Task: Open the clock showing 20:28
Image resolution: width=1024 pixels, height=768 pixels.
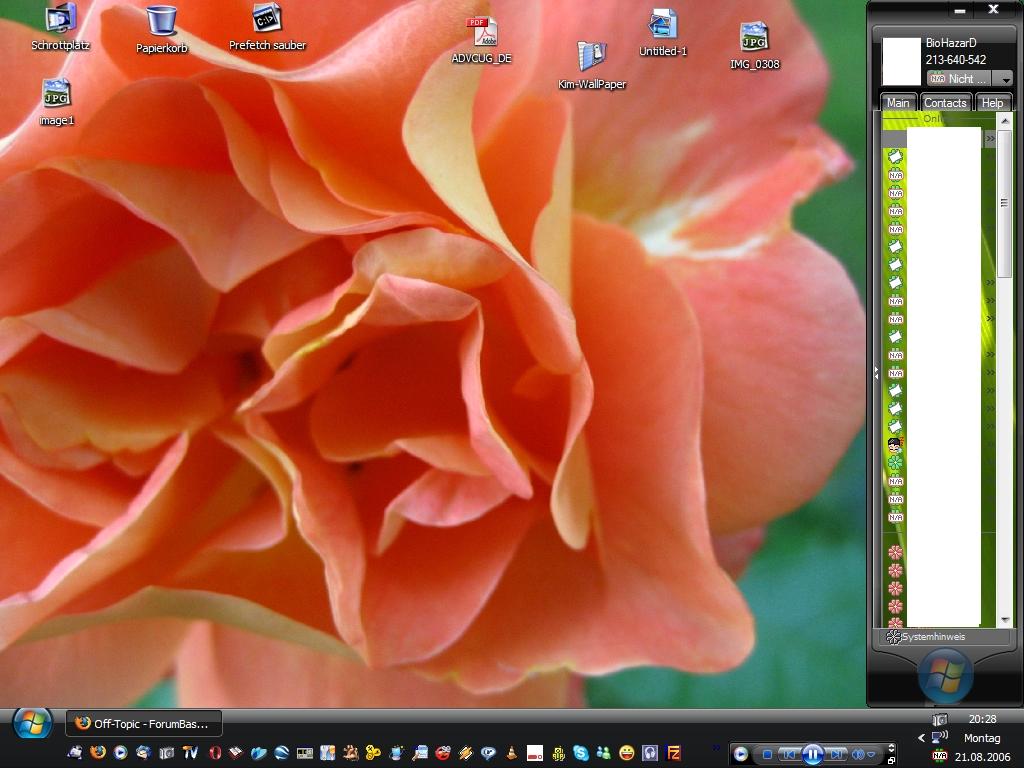Action: (x=982, y=719)
